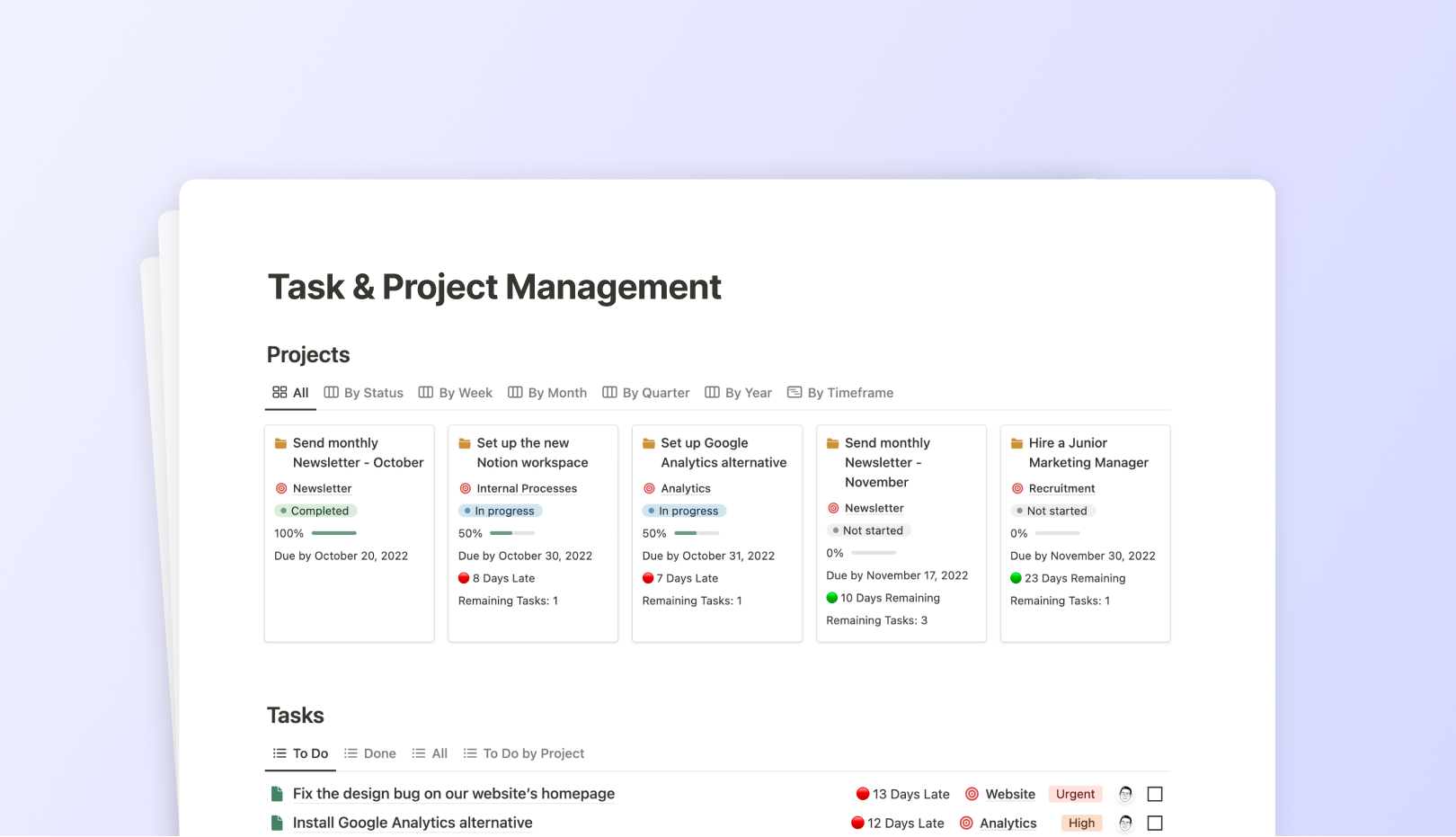Screen dimensions: 1456x837
Task: Switch to the To Do by Project tab
Action: (534, 753)
